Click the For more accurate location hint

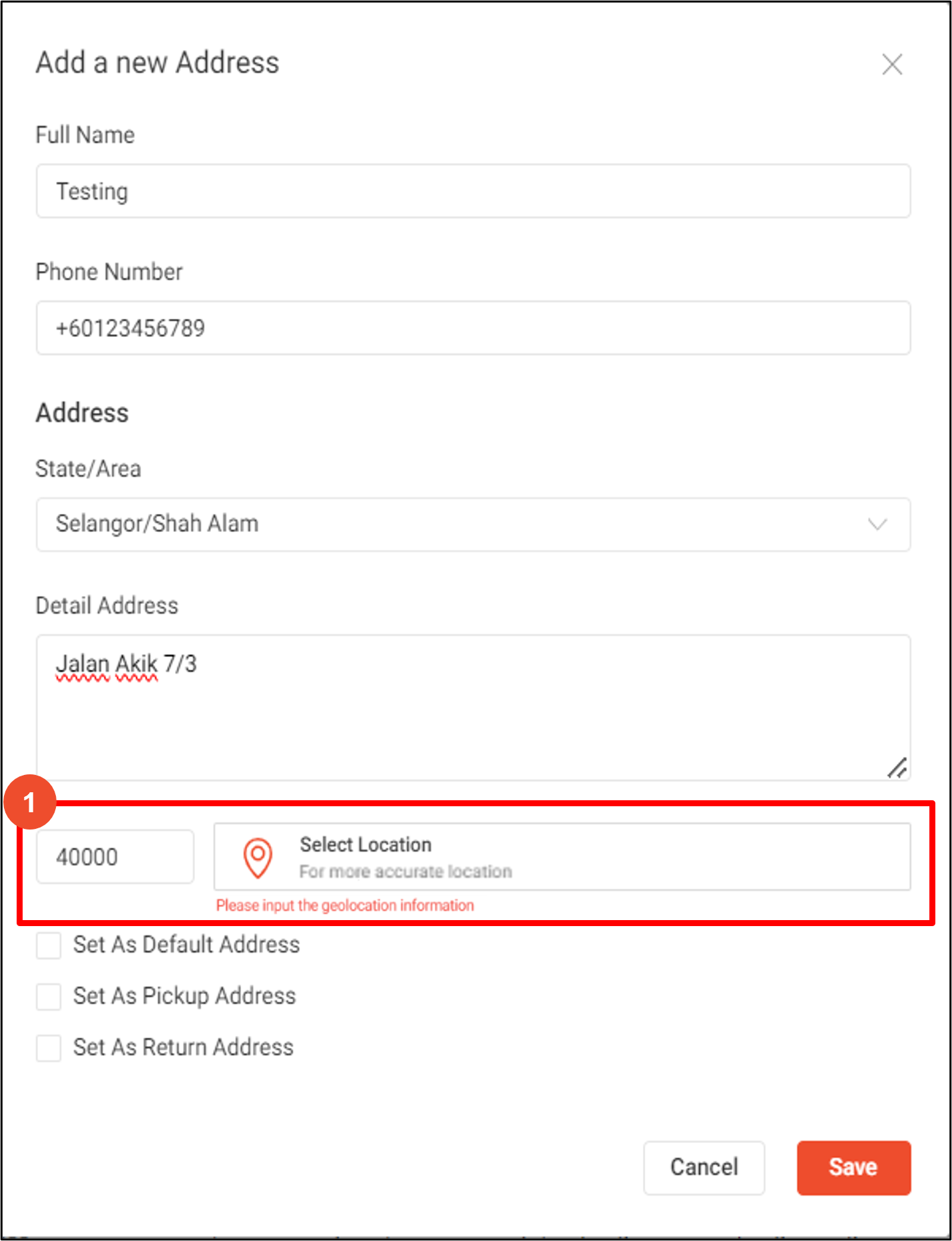[x=405, y=871]
